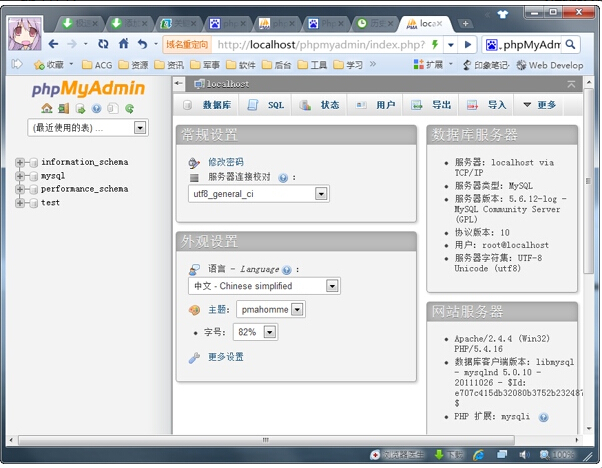Open the 82% font size dropdown
602x468 pixels.
tap(255, 332)
